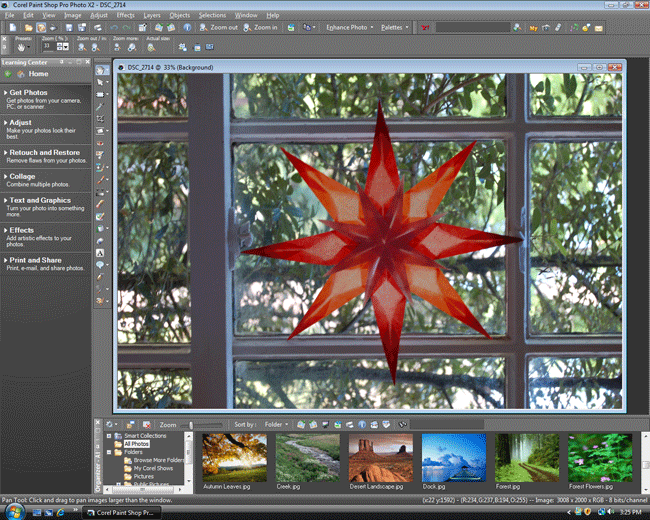Click the volume icon in system tray

(611, 513)
